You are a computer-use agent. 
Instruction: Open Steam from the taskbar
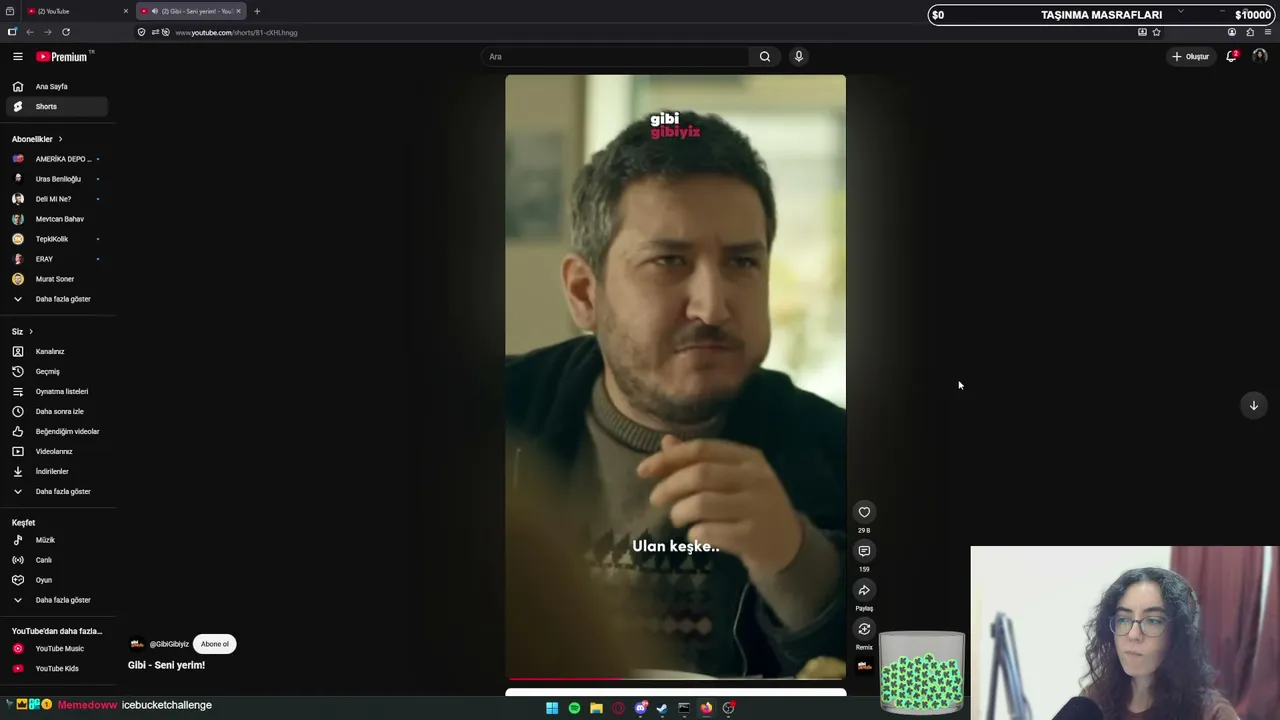[x=662, y=708]
